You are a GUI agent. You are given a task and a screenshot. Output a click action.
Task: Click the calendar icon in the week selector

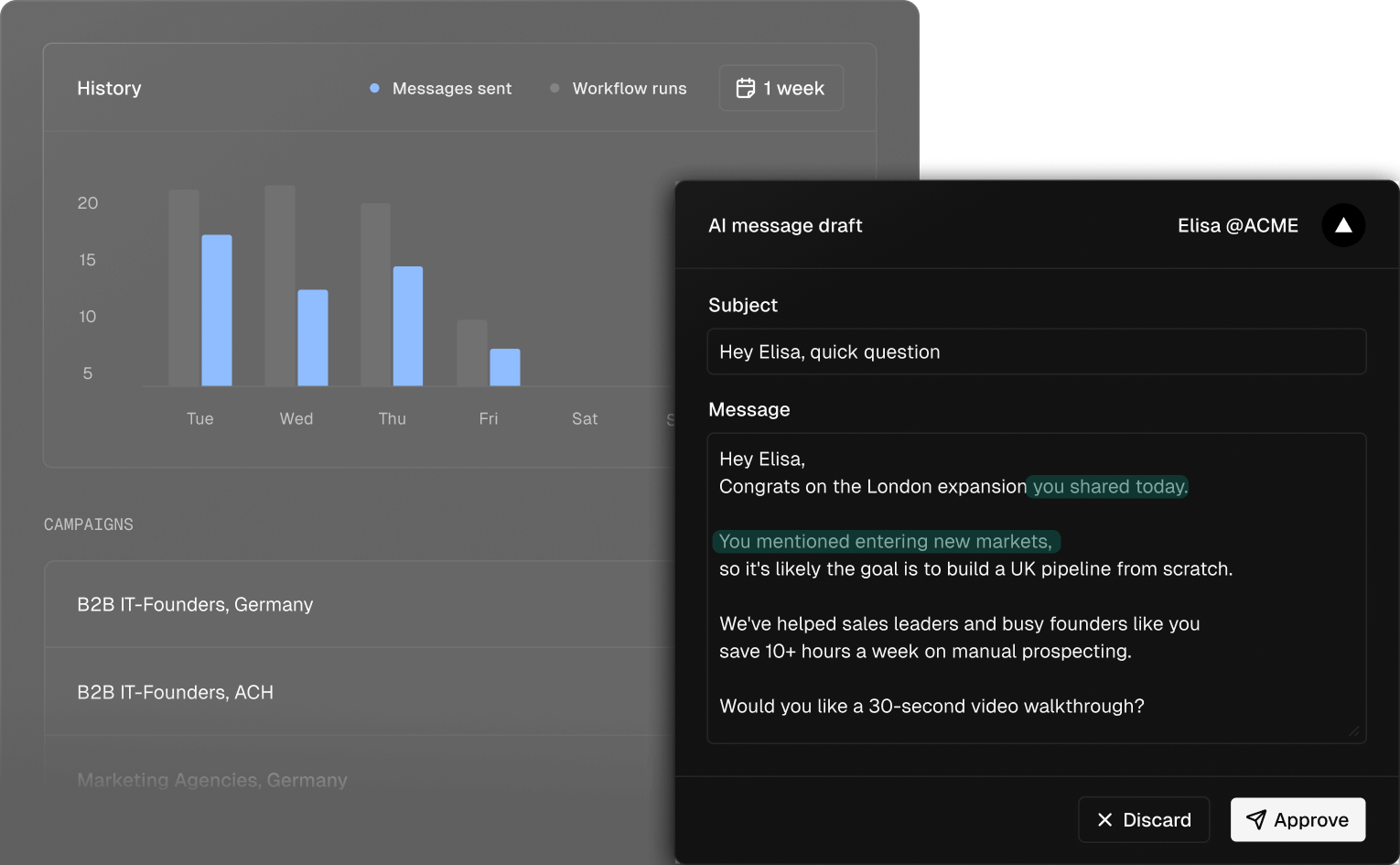click(x=746, y=88)
